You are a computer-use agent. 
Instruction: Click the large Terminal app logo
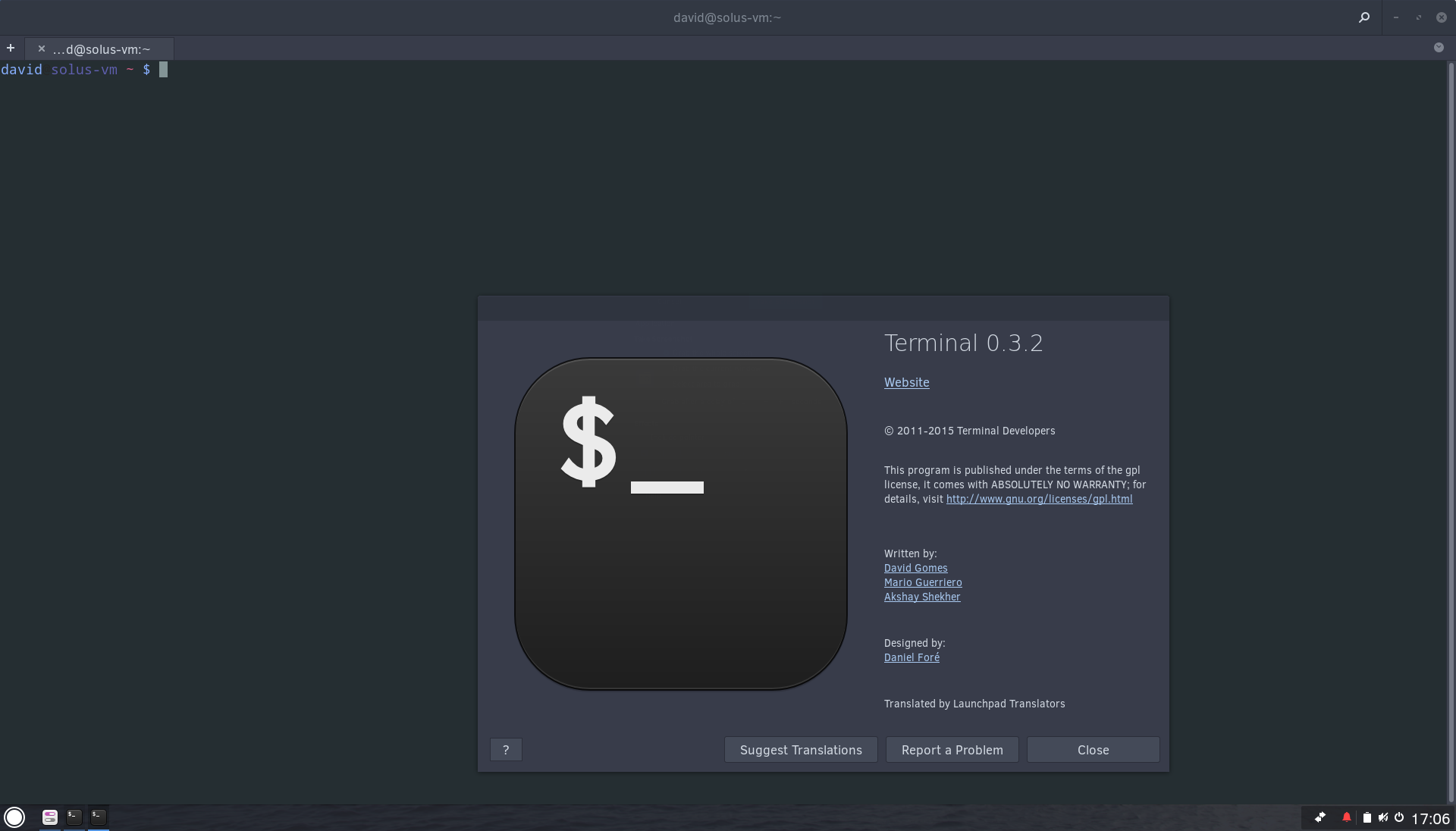(680, 524)
